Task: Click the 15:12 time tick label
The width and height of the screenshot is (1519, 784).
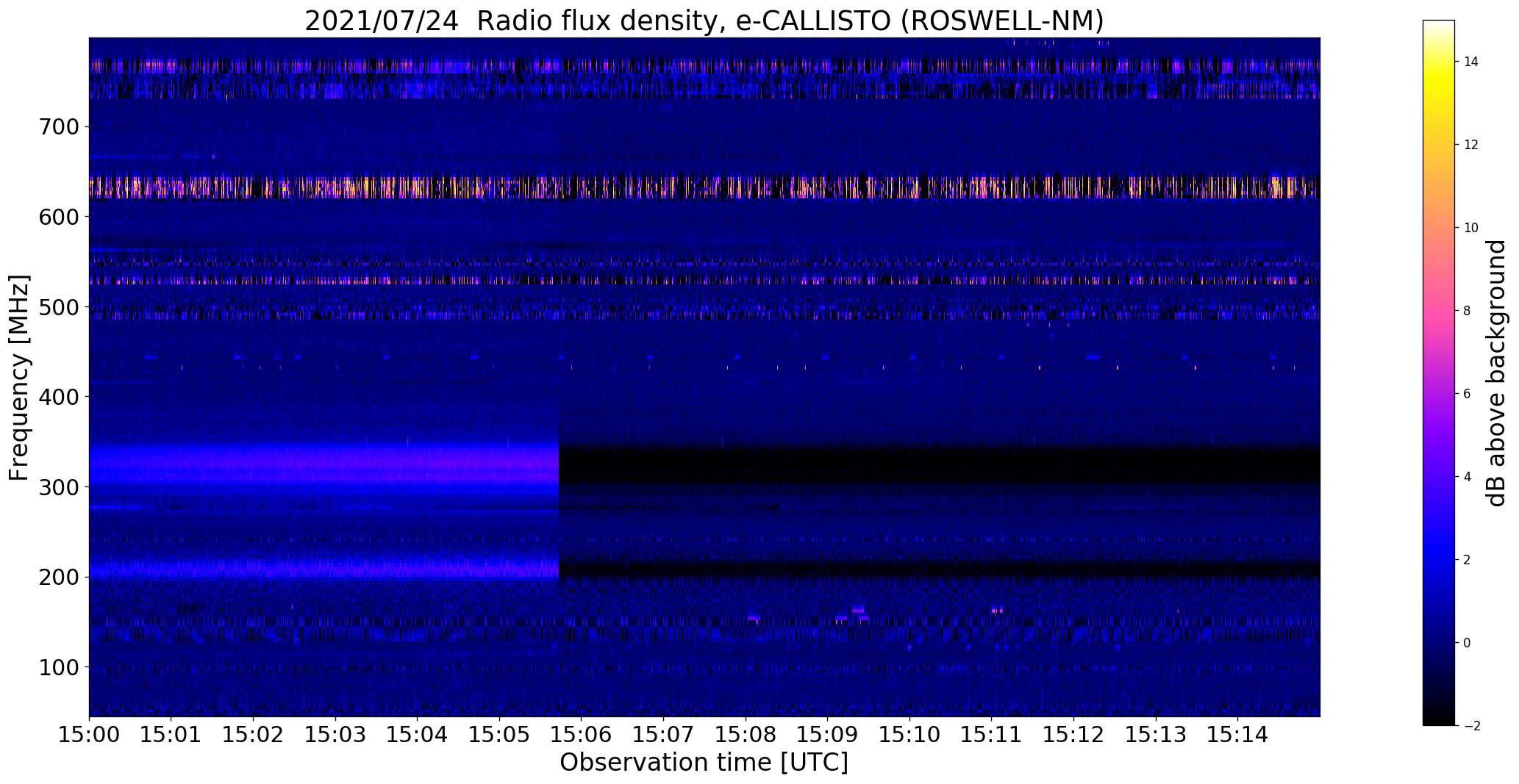Action: click(x=1073, y=734)
